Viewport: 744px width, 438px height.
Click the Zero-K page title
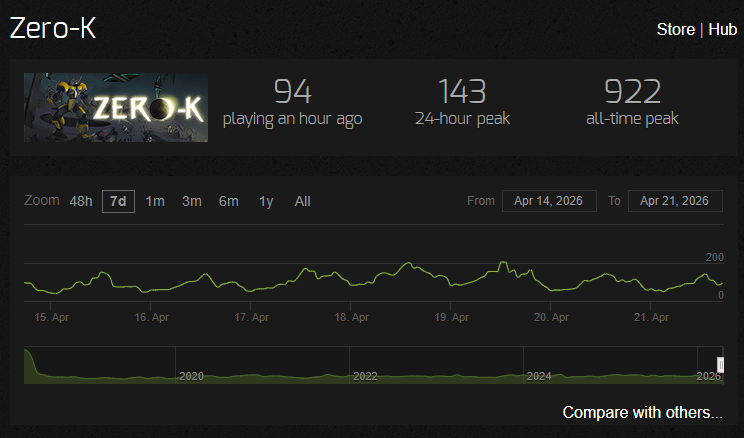53,28
